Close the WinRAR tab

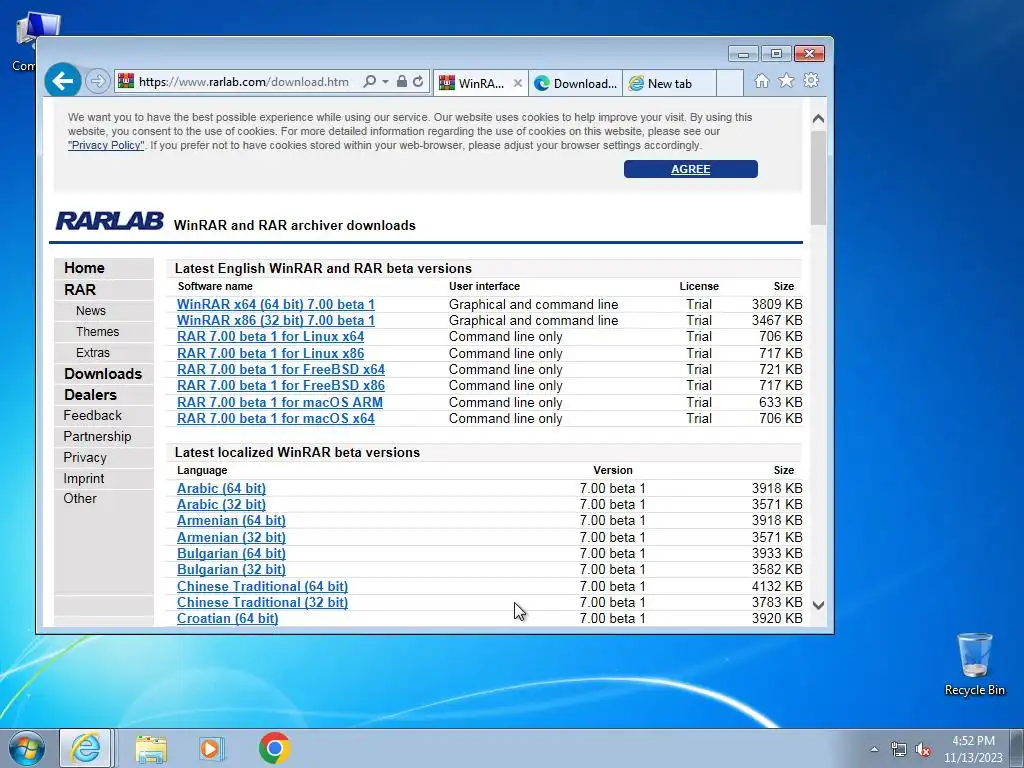[x=517, y=83]
